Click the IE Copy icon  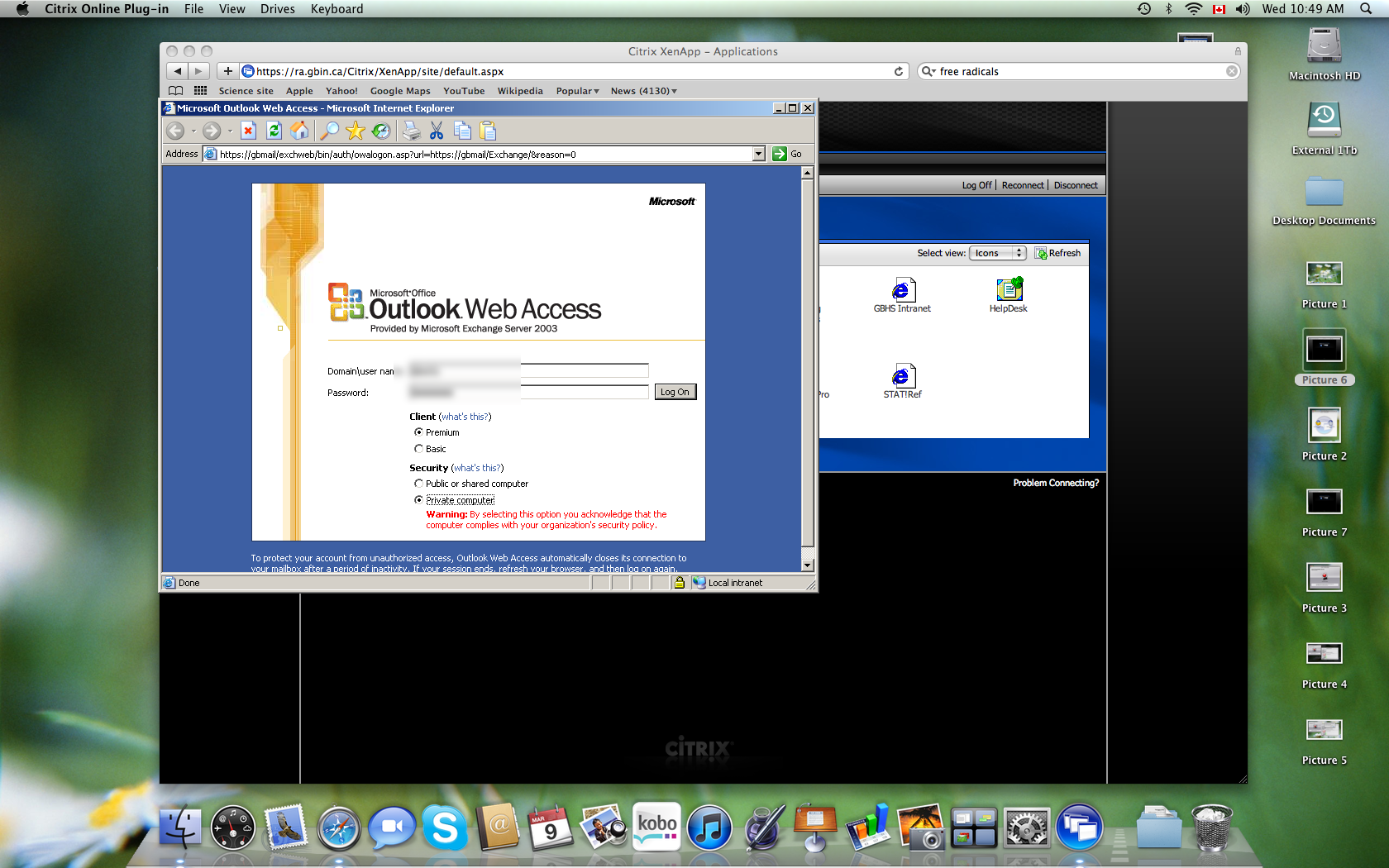click(462, 131)
